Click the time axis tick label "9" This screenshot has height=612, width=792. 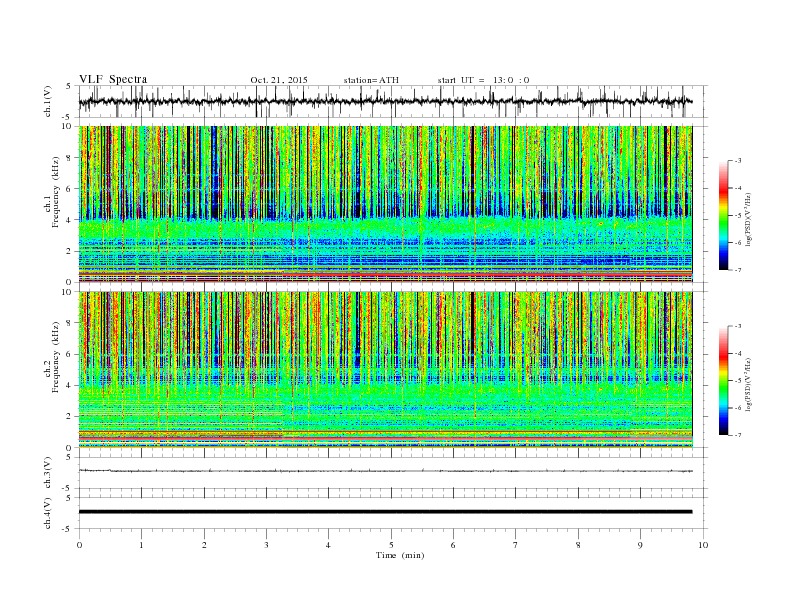pyautogui.click(x=640, y=545)
